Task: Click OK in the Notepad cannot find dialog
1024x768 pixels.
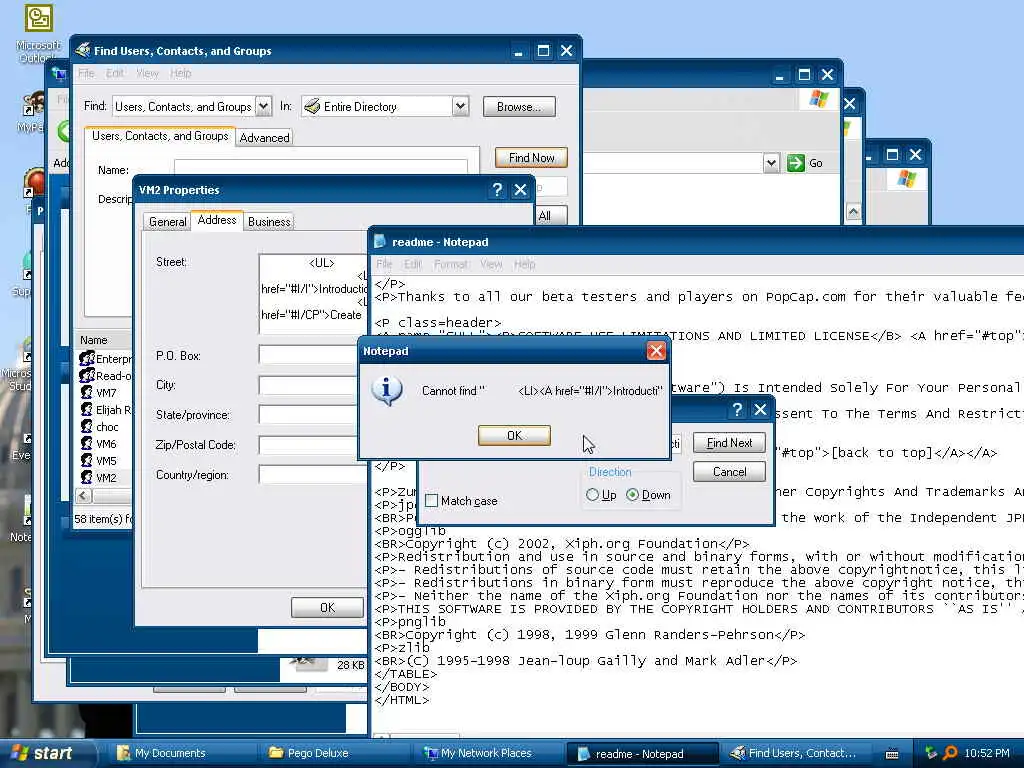Action: click(x=514, y=435)
